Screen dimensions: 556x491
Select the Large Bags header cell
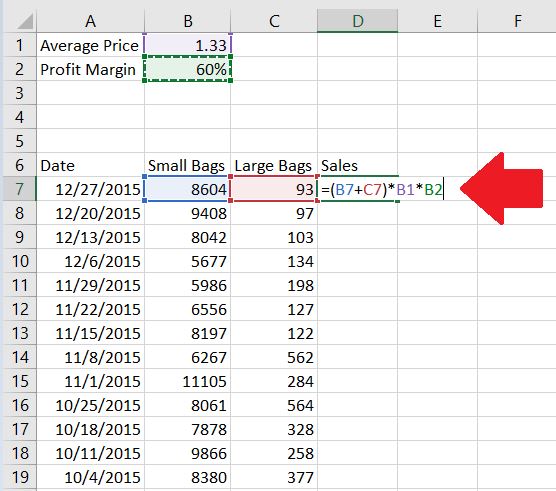coord(274,165)
